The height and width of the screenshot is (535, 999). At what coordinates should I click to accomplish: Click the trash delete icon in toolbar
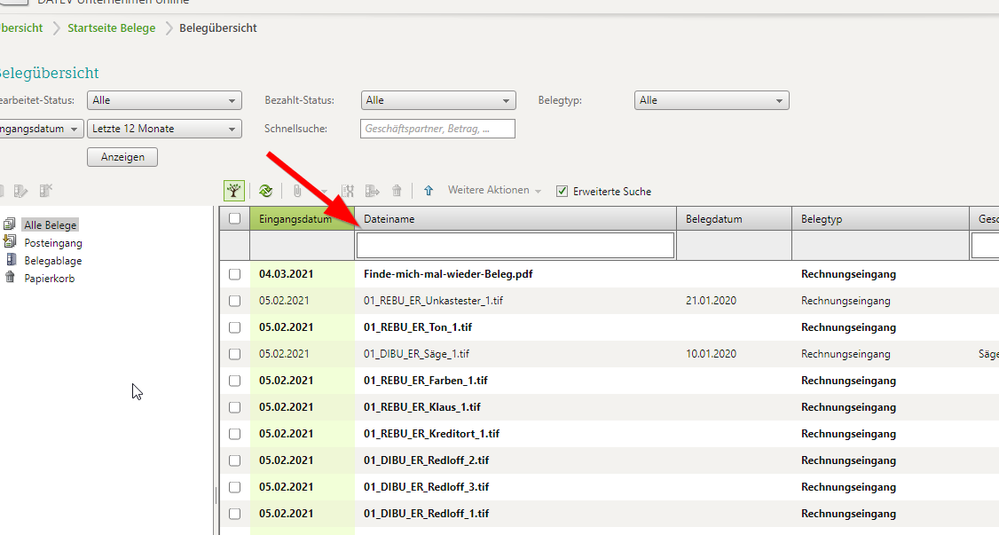click(397, 191)
